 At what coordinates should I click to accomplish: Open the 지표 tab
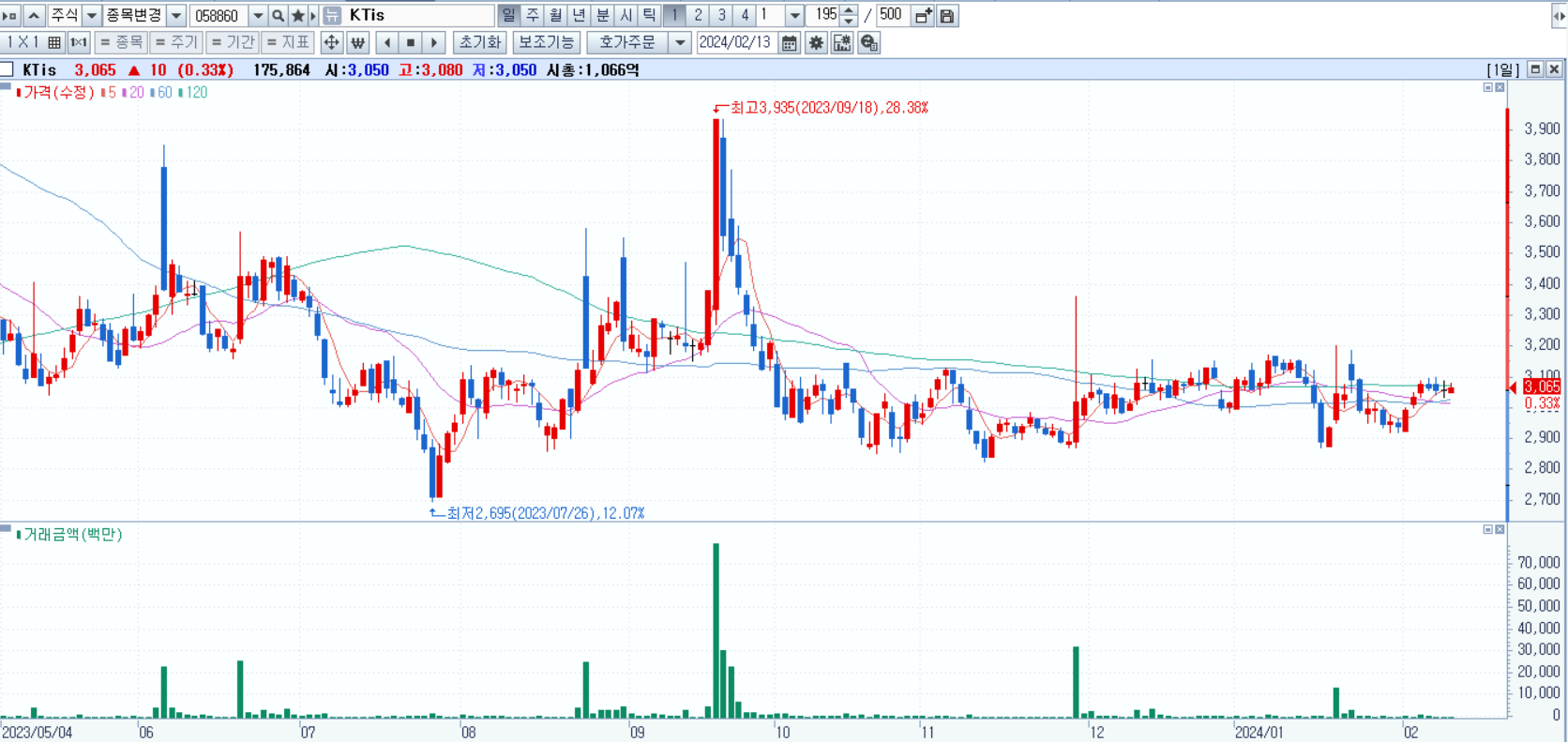[288, 42]
